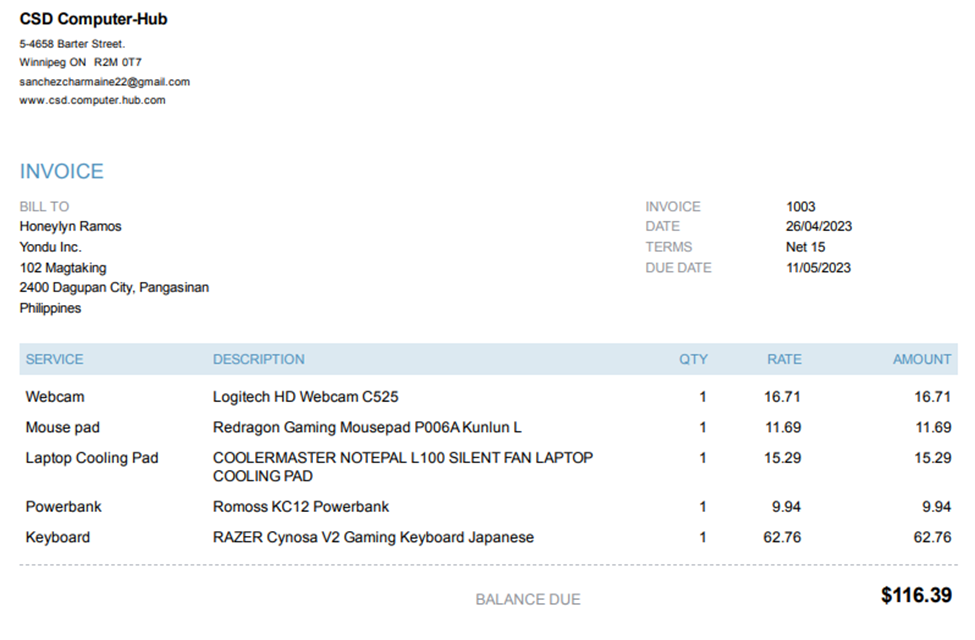This screenshot has width=975, height=640.
Task: Click the Philippines country line
Action: [x=50, y=308]
